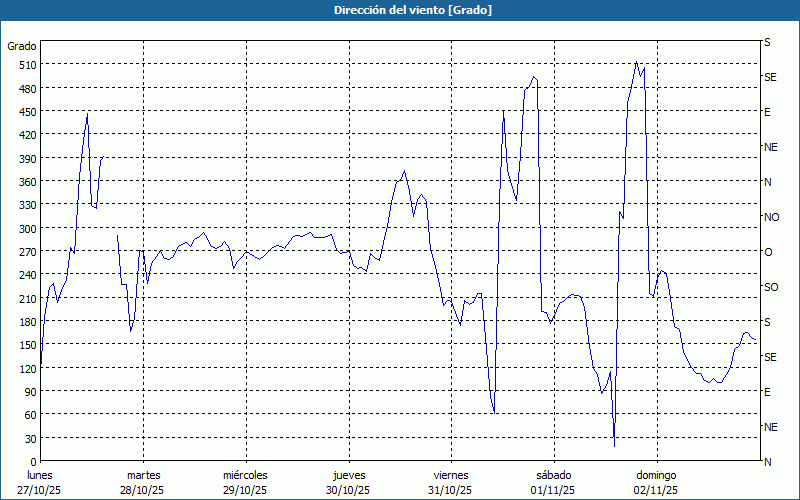Click the highest peak of the blue line
800x500 pixels.
(x=636, y=62)
